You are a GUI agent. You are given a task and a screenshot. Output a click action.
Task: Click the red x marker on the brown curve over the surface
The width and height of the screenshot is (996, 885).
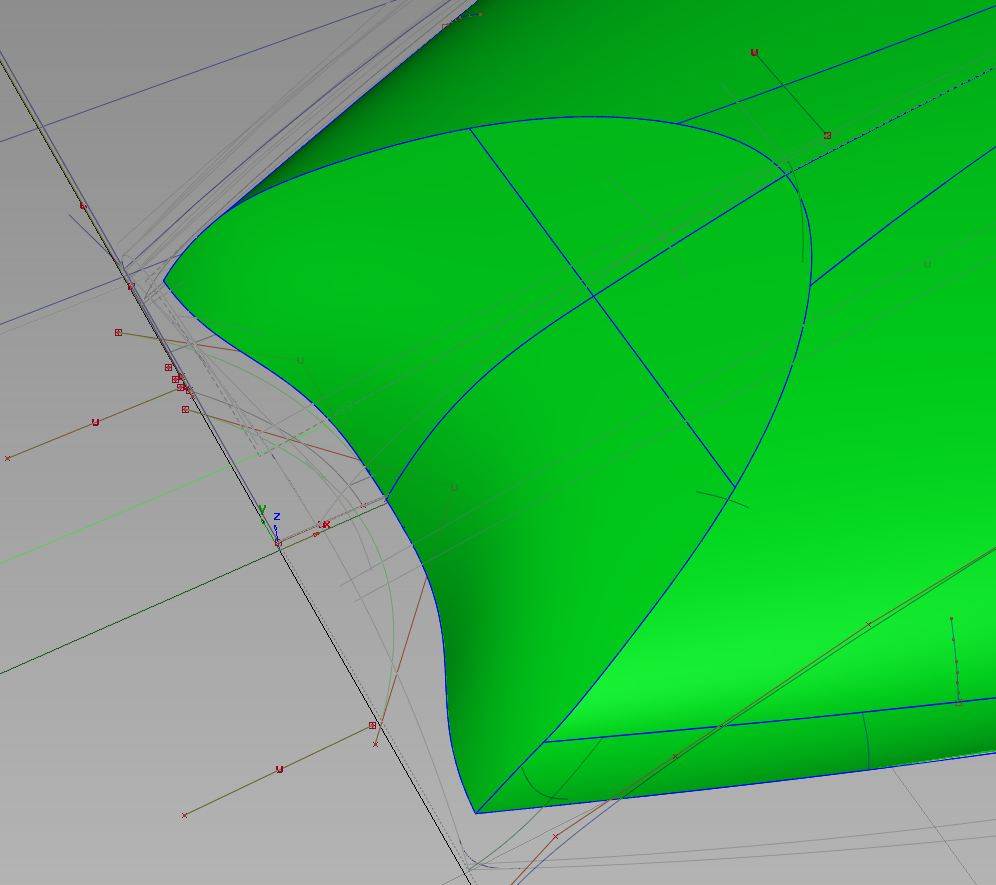[868, 624]
